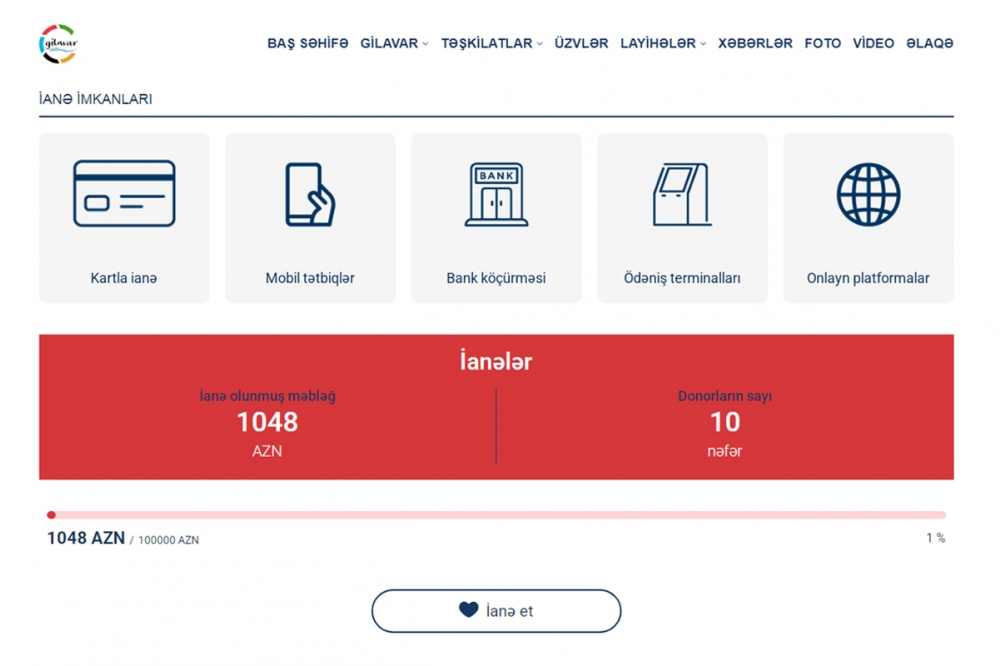Viewport: 1000px width, 666px height.
Task: Open the FOTO page
Action: (822, 44)
